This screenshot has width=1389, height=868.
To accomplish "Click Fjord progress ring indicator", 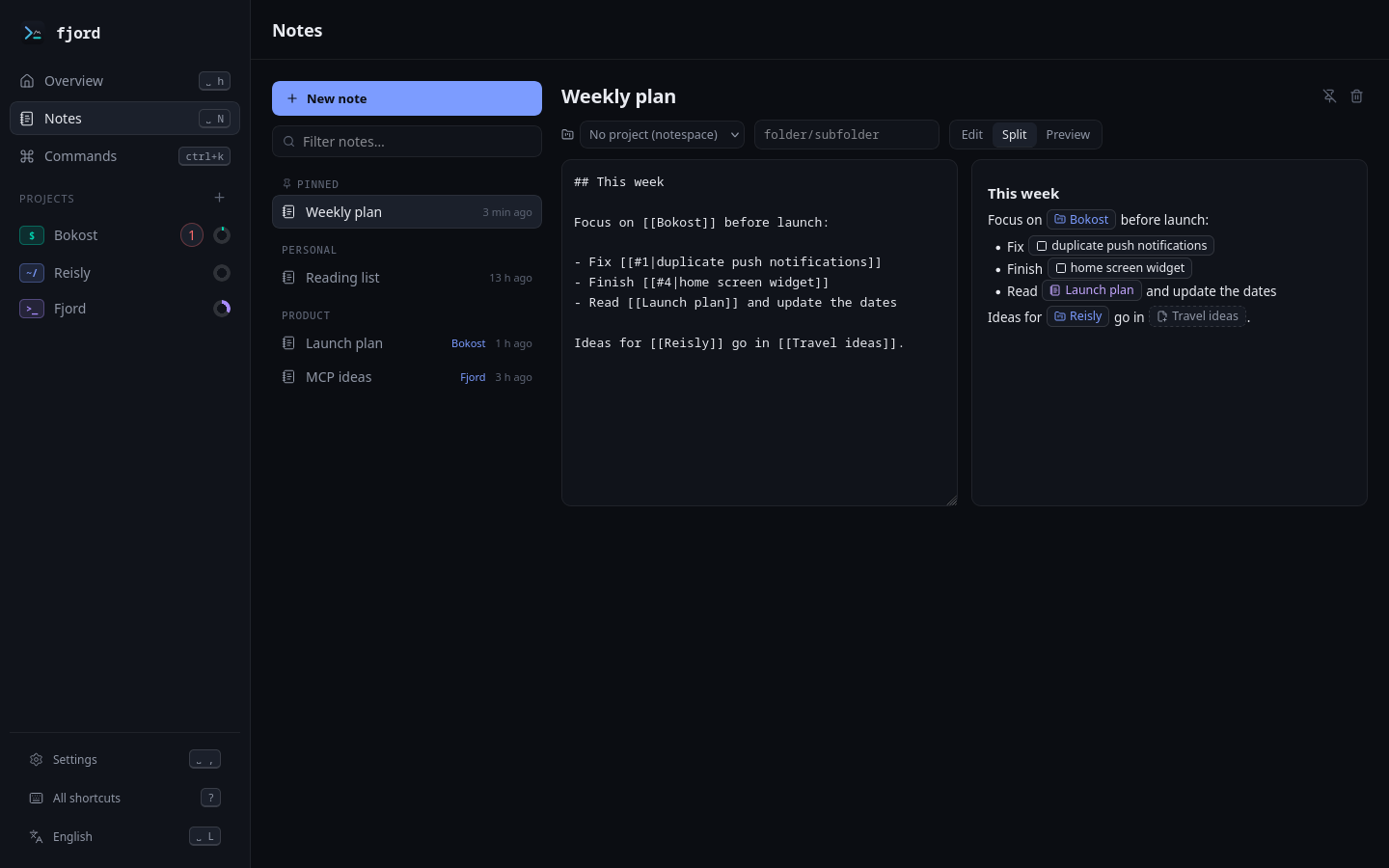I will (x=222, y=309).
